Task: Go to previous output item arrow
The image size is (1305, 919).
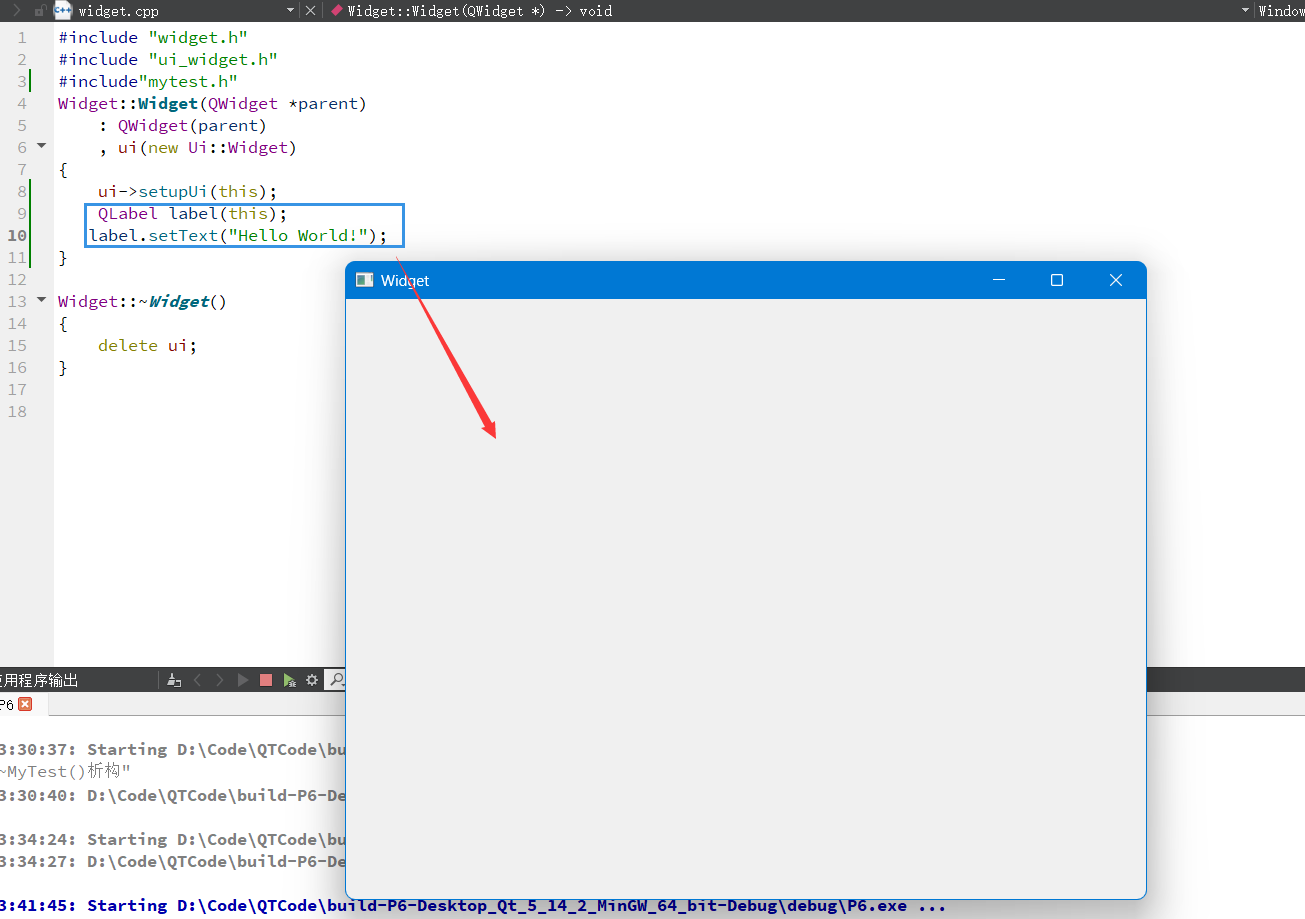Action: pos(197,680)
